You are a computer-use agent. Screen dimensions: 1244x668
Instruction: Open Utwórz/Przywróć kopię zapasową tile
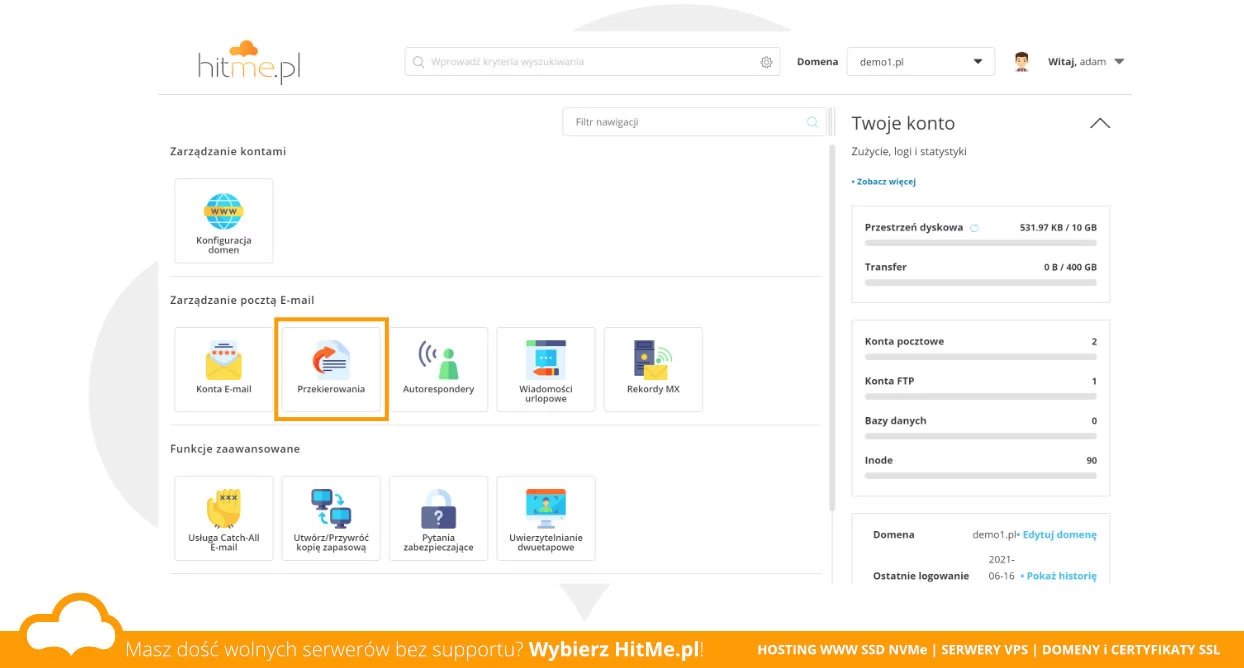pyautogui.click(x=331, y=518)
